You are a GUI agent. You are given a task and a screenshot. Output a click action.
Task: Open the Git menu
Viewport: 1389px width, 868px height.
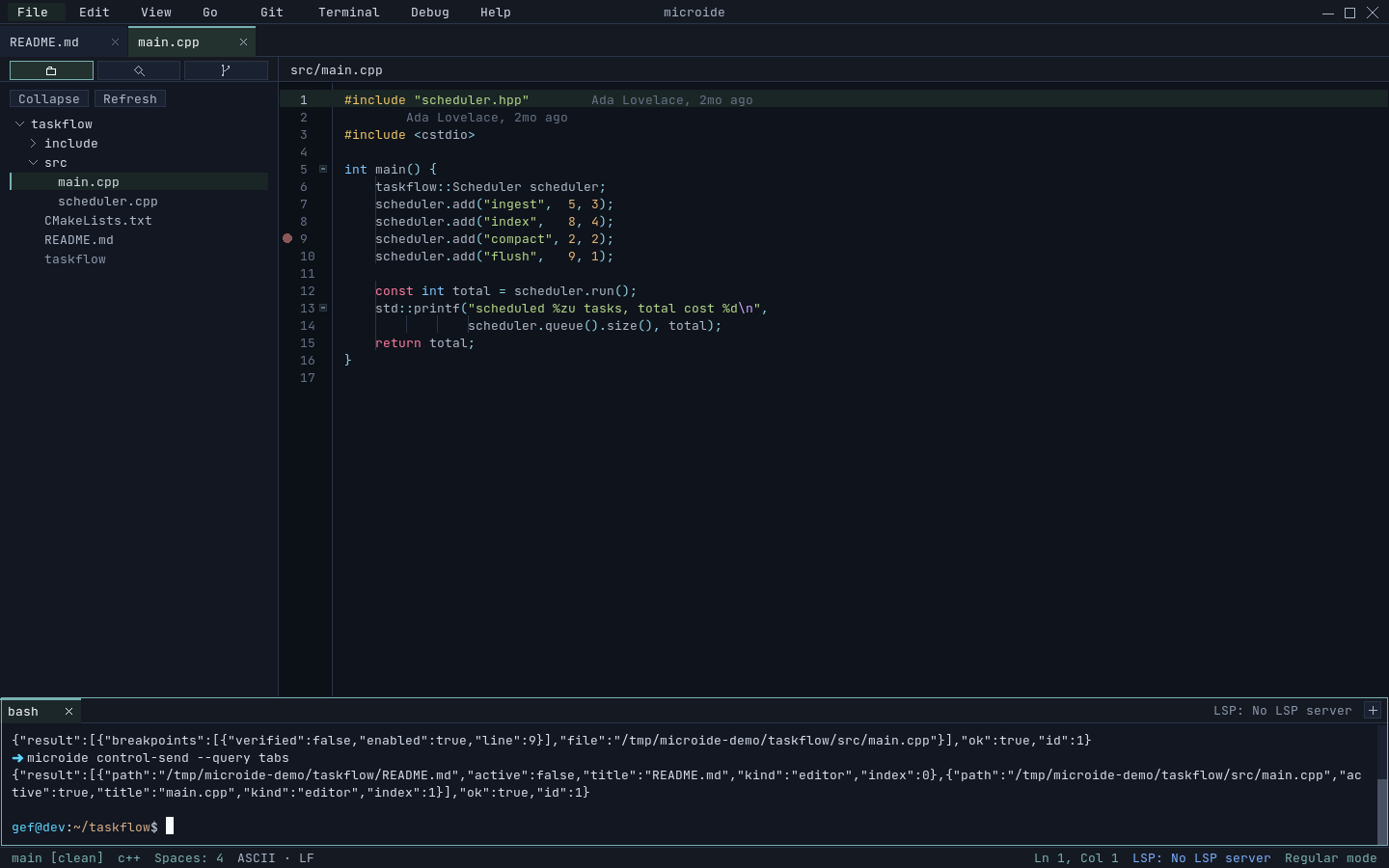272,13
